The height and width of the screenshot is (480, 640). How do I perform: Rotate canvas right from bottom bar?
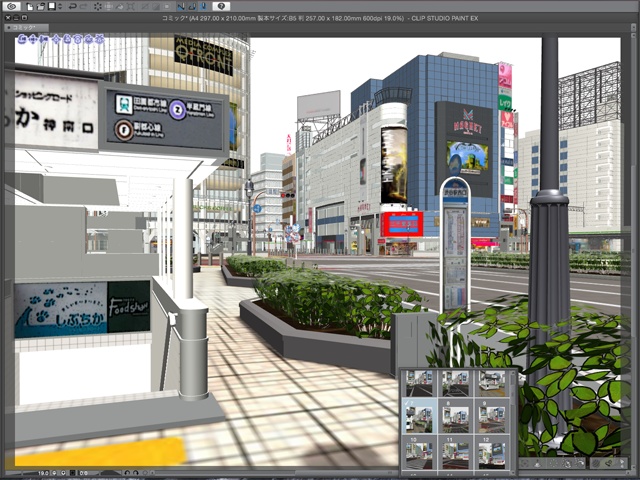click(x=136, y=473)
